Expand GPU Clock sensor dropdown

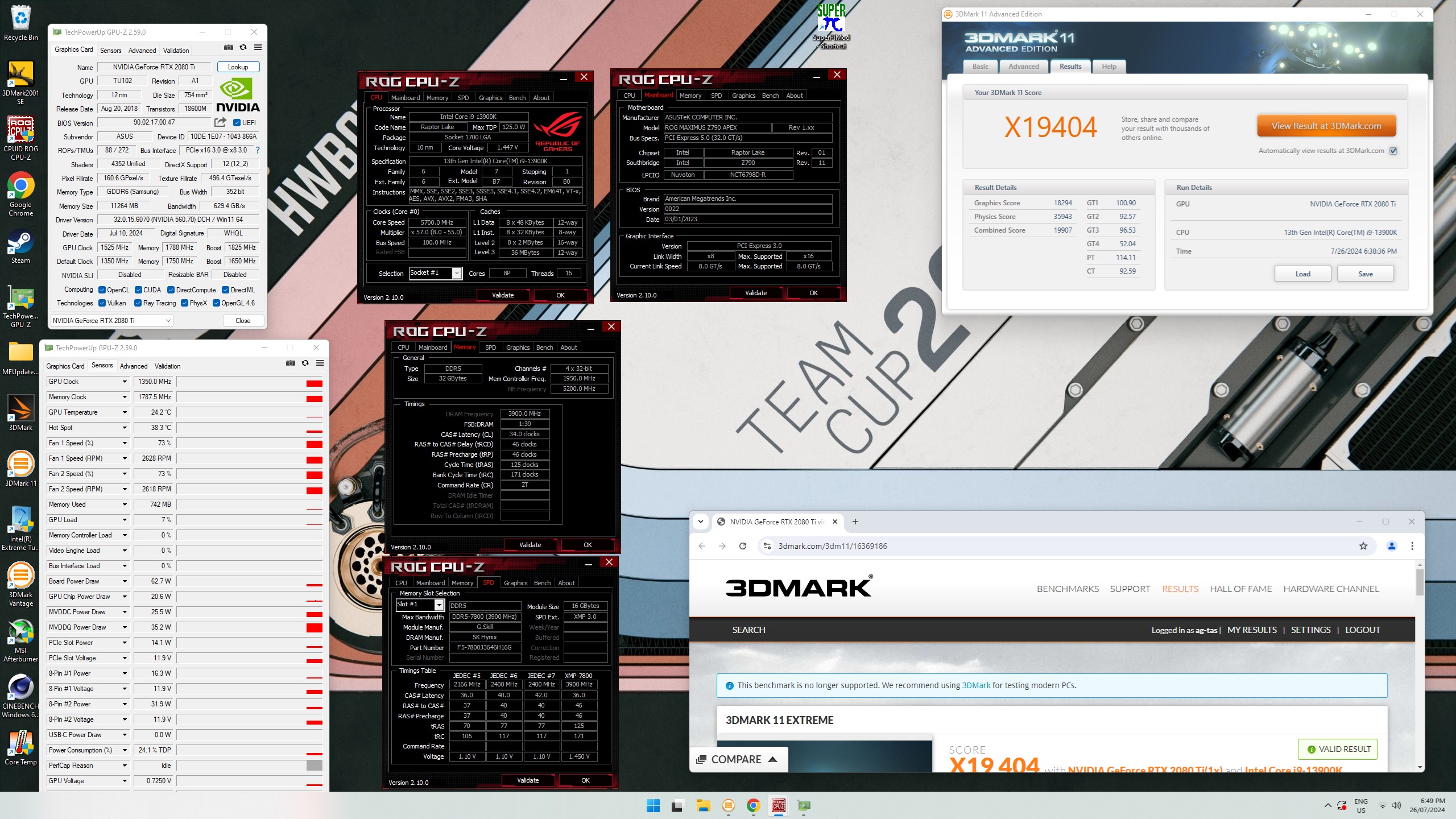tap(125, 382)
